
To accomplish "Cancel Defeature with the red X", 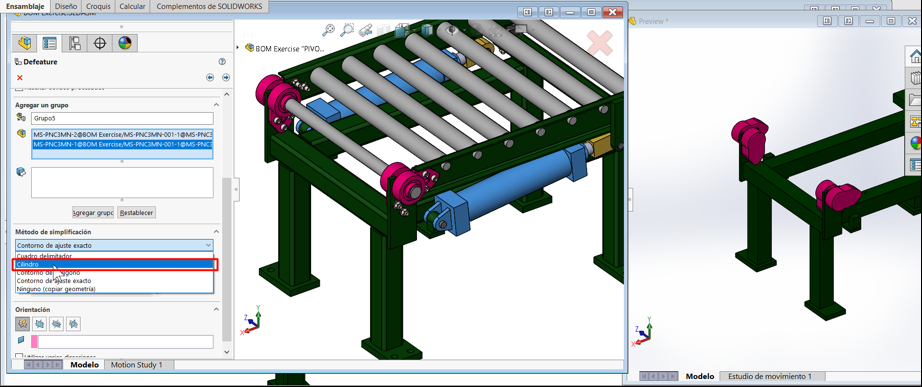I will 20,78.
